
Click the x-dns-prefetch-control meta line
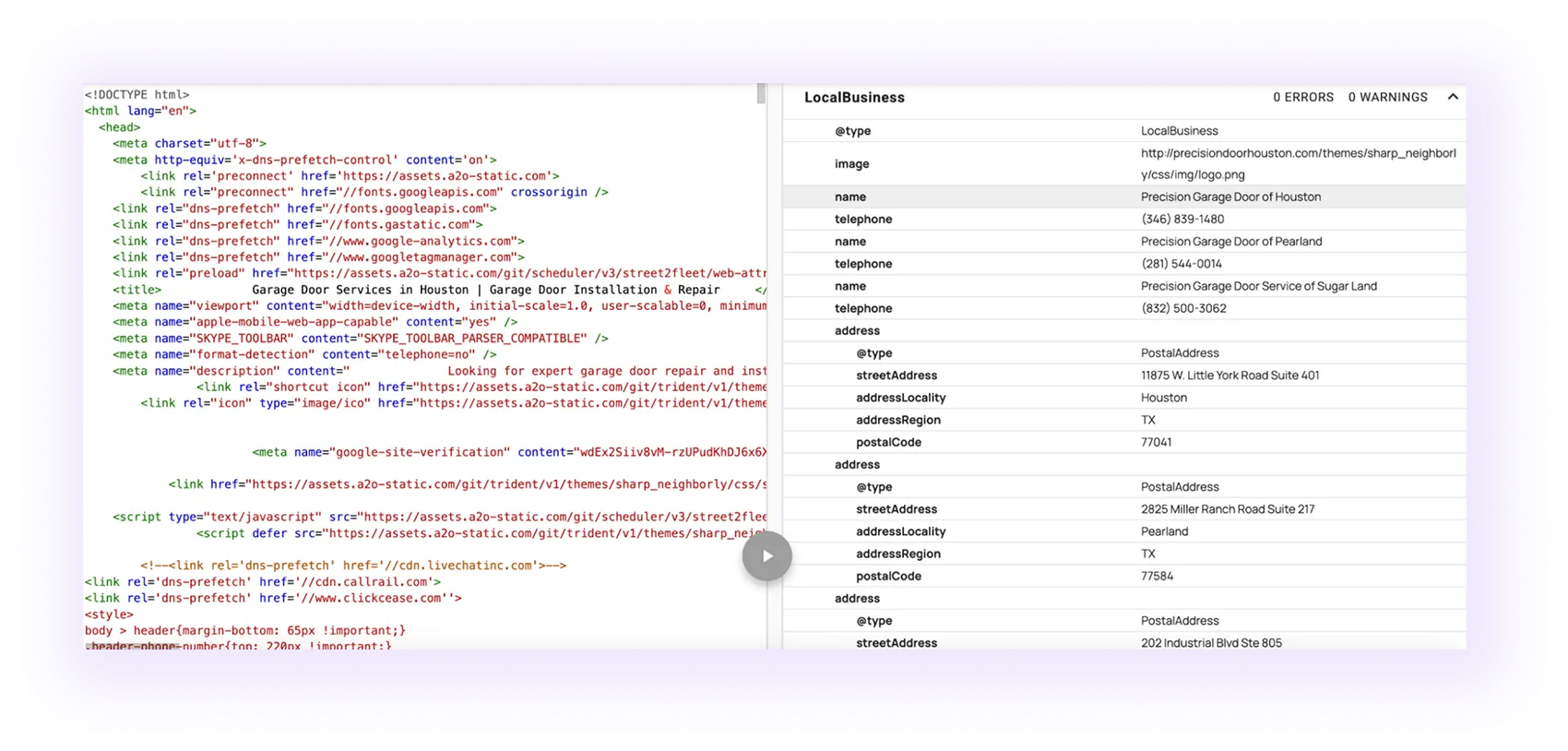304,160
